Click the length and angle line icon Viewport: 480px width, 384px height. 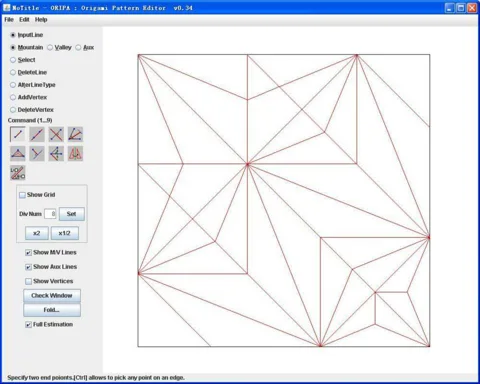pyautogui.click(x=18, y=173)
